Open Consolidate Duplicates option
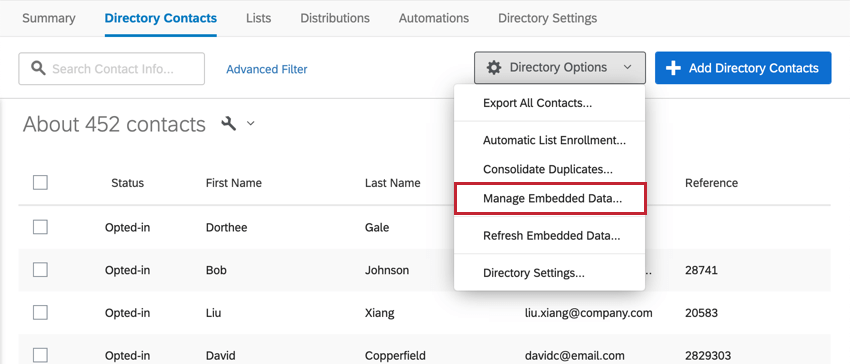Screen dimensions: 850x364 pos(550,169)
